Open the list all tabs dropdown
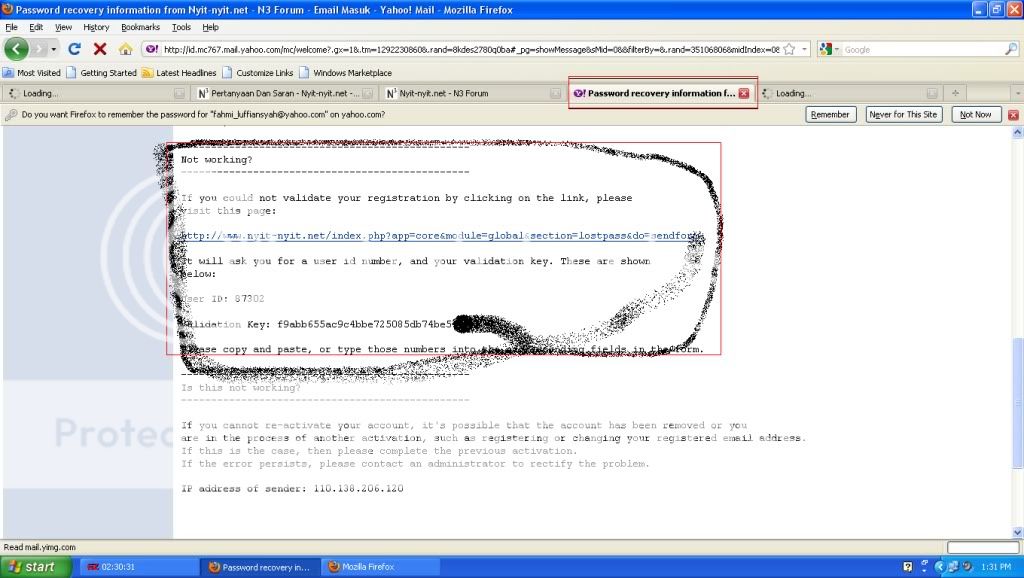Image resolution: width=1024 pixels, height=578 pixels. tap(1016, 93)
